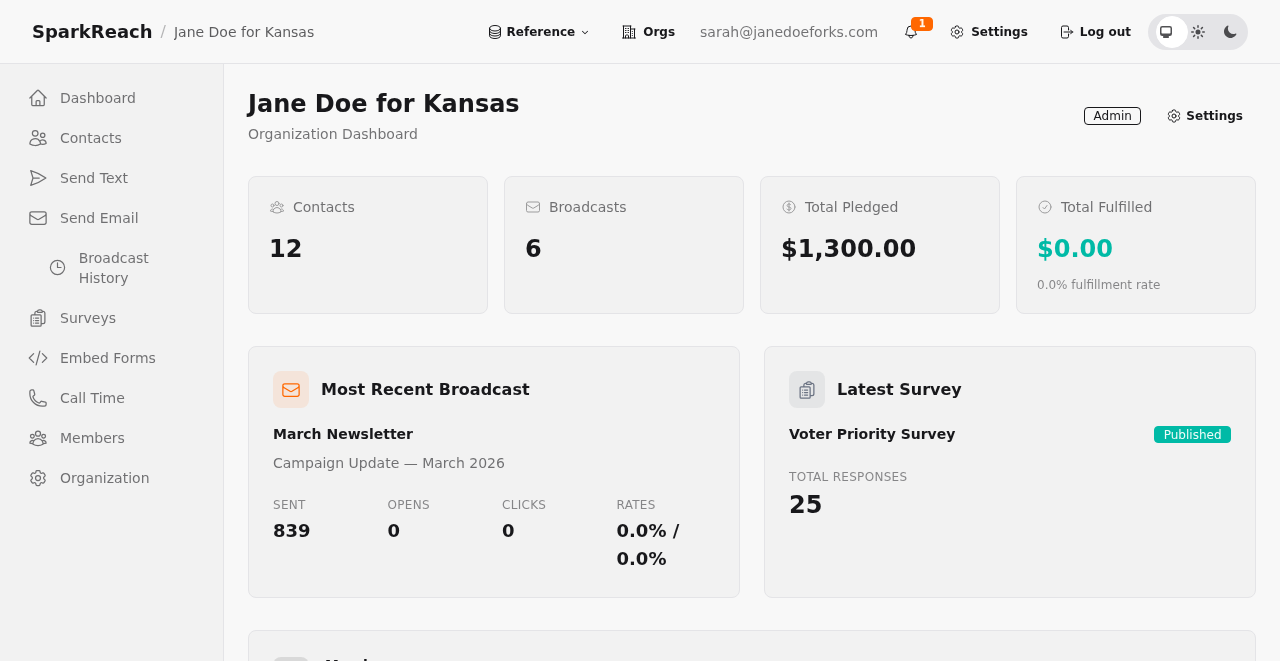Expand the Reference dropdown menu
The width and height of the screenshot is (1280, 661).
click(x=538, y=31)
